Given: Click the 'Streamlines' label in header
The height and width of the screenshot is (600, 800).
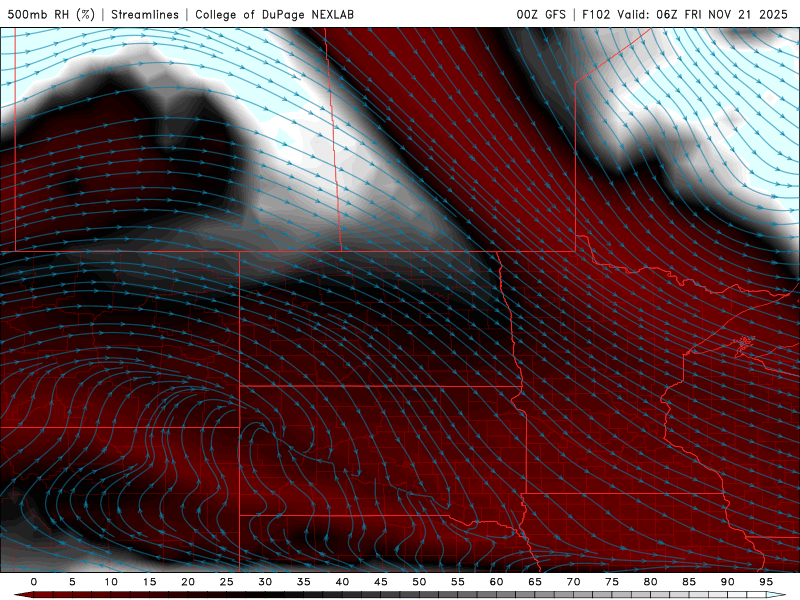Looking at the screenshot, I should coord(145,14).
